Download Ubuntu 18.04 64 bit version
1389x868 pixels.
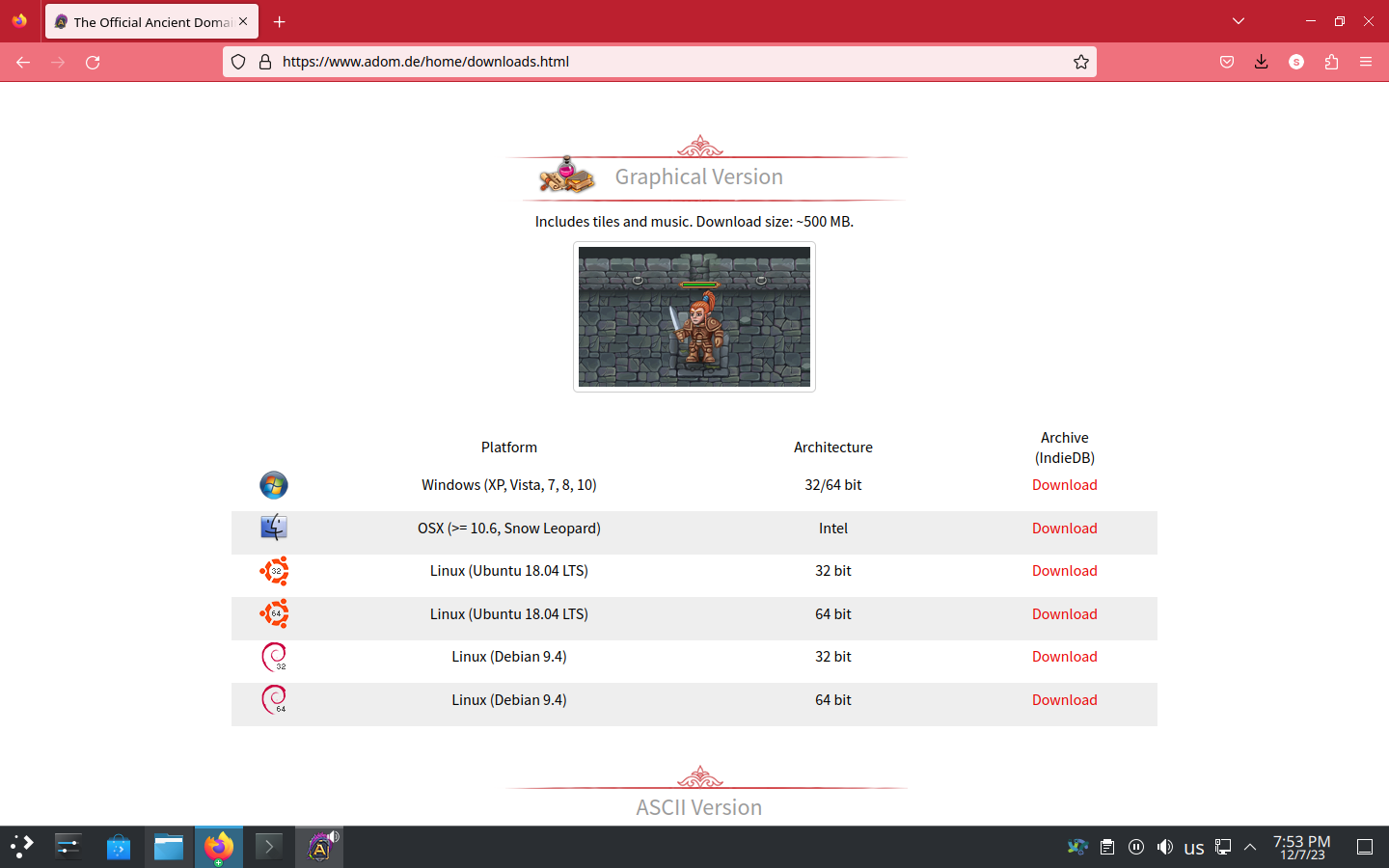[1065, 614]
